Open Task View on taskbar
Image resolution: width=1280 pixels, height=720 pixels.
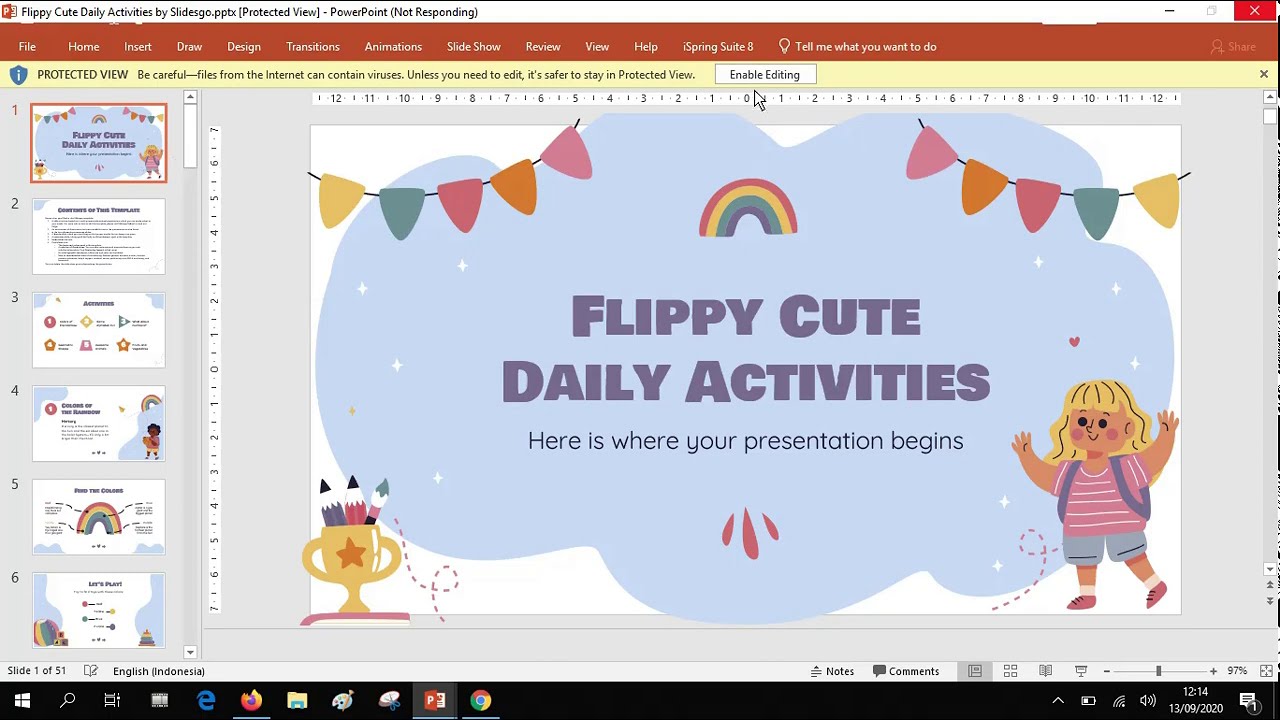[x=112, y=701]
